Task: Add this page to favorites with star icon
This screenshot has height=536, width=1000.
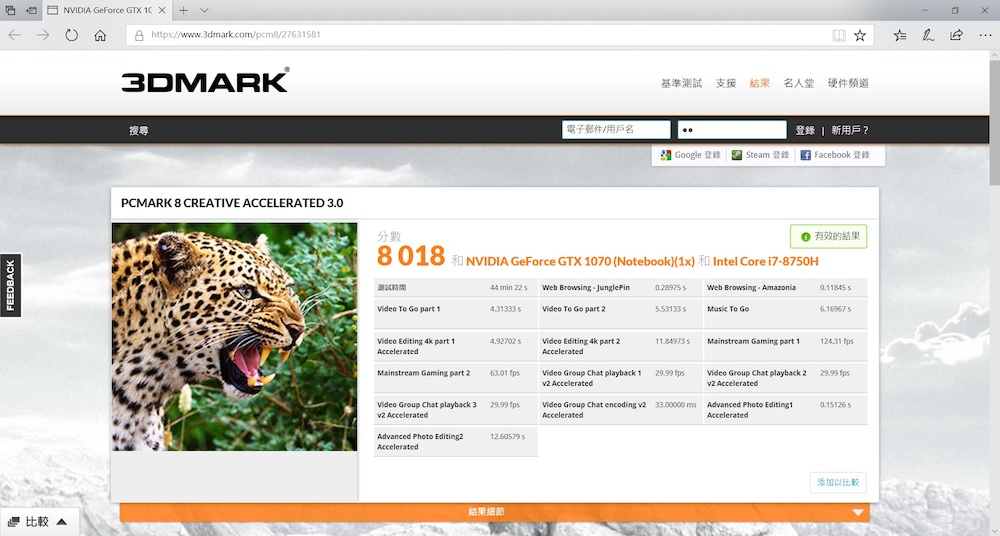Action: [860, 35]
